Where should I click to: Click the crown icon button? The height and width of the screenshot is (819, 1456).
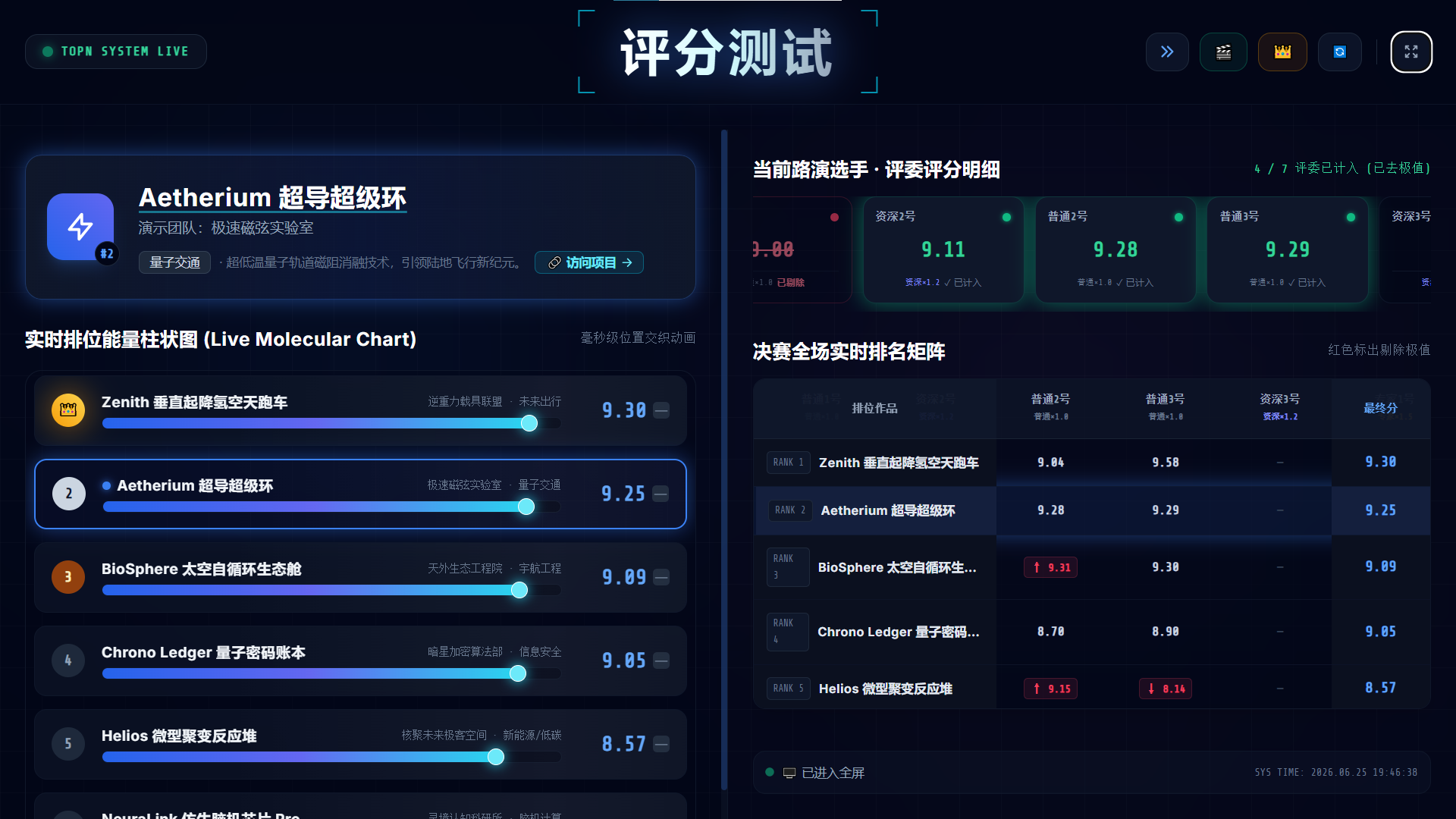pyautogui.click(x=1282, y=52)
